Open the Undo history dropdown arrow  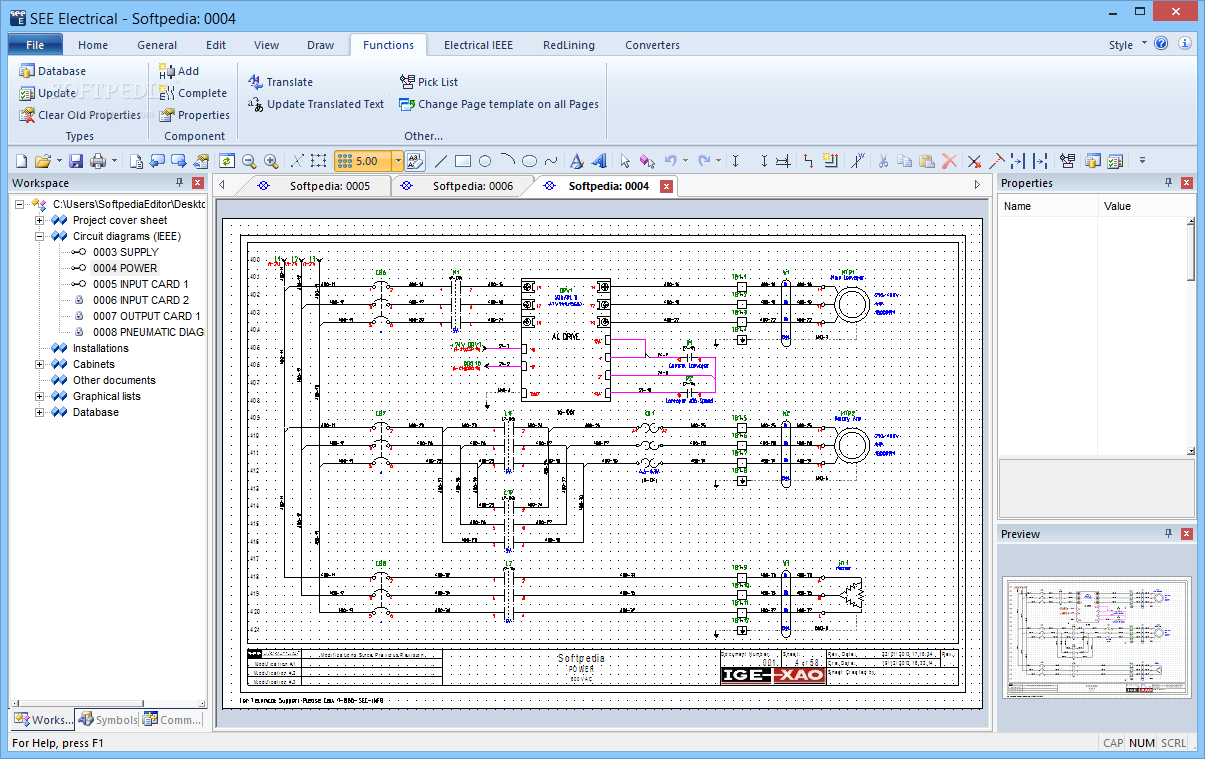pos(687,161)
